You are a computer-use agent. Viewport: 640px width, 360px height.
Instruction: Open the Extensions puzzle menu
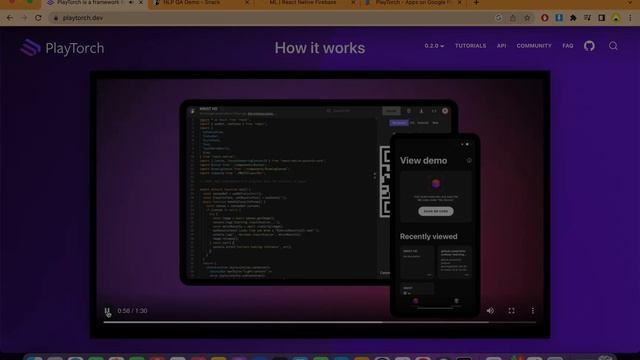click(573, 18)
